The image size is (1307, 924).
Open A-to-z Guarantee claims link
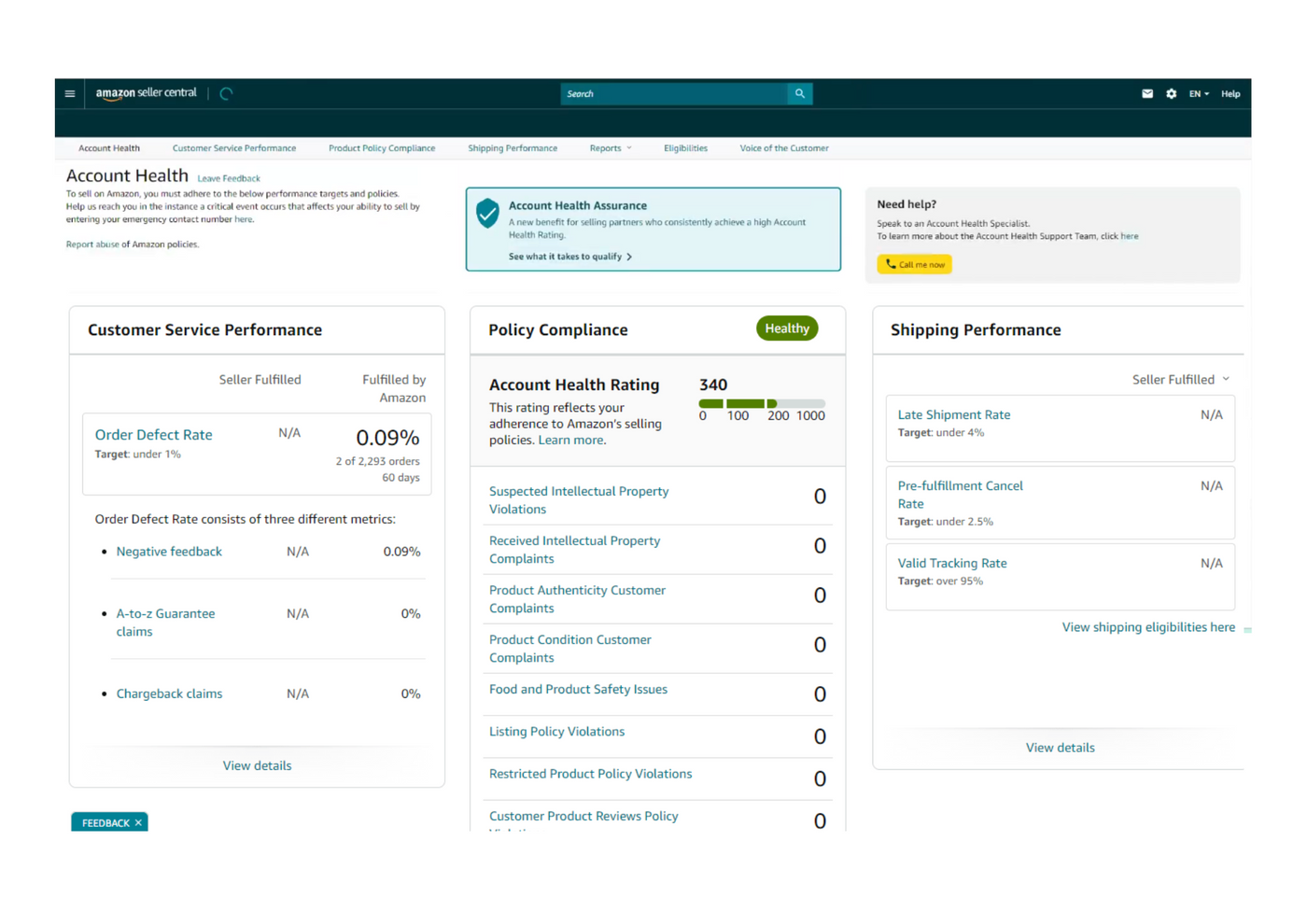[165, 623]
